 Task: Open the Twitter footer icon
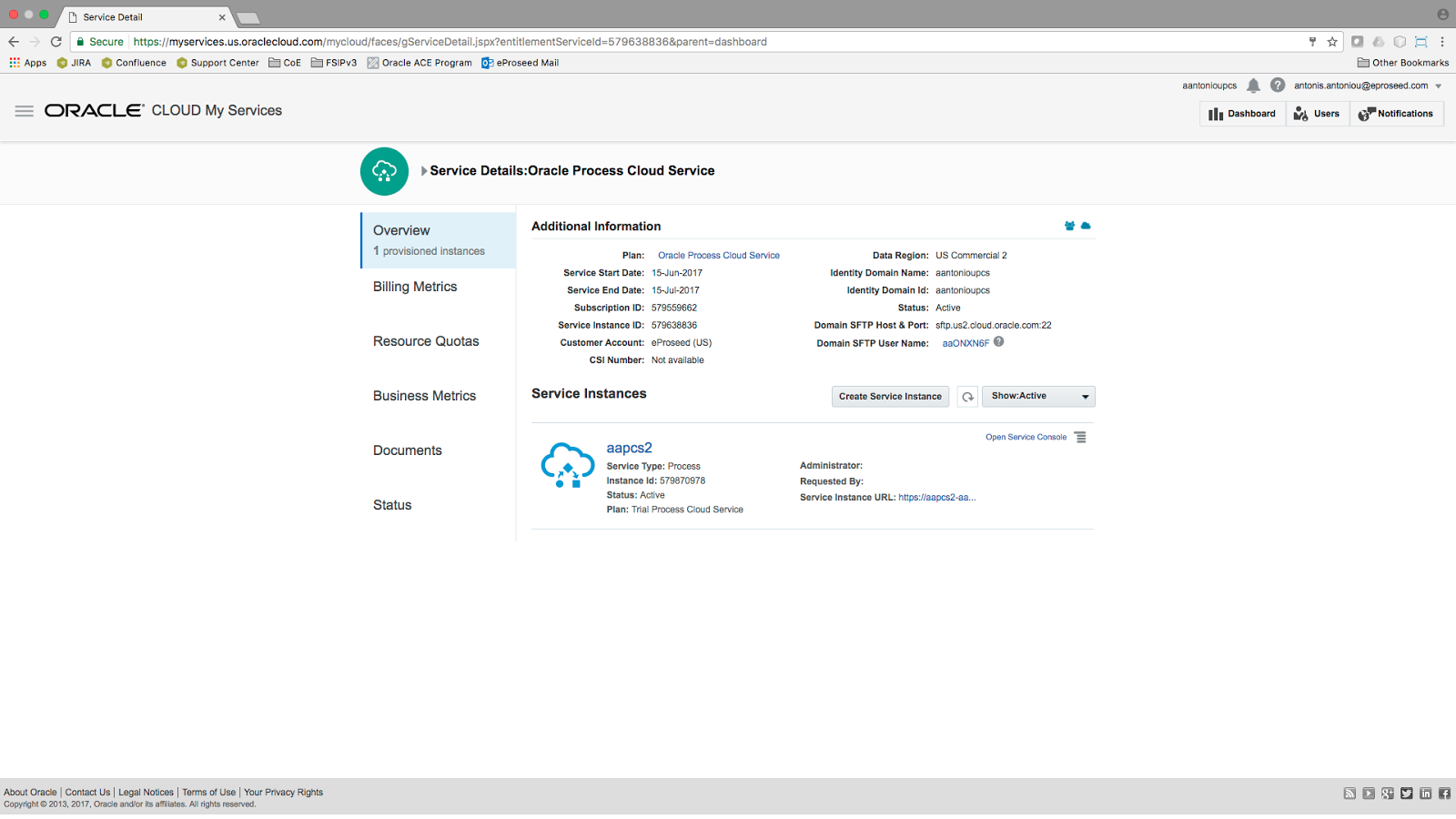click(x=1407, y=794)
